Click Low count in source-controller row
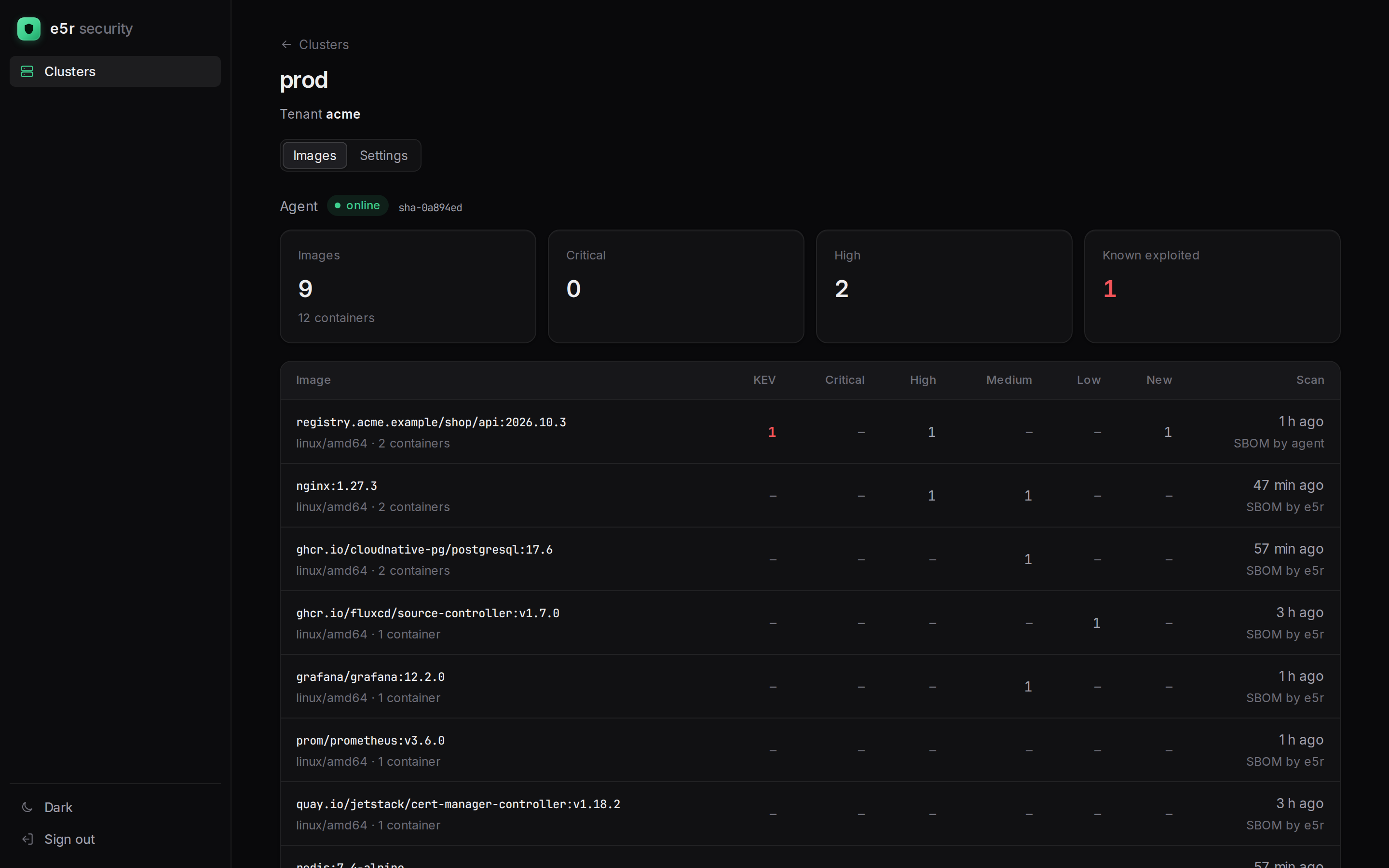This screenshot has width=1389, height=868. 1096,624
